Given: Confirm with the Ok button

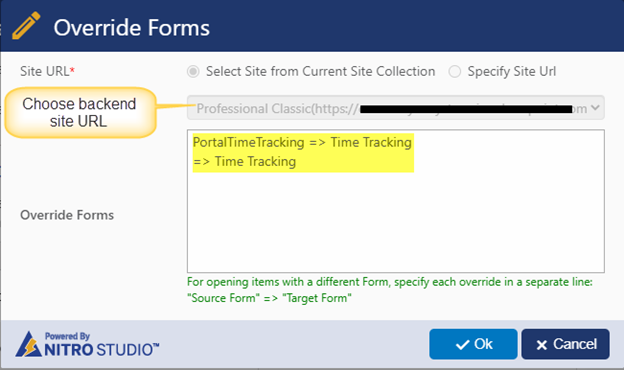Looking at the screenshot, I should pos(473,344).
